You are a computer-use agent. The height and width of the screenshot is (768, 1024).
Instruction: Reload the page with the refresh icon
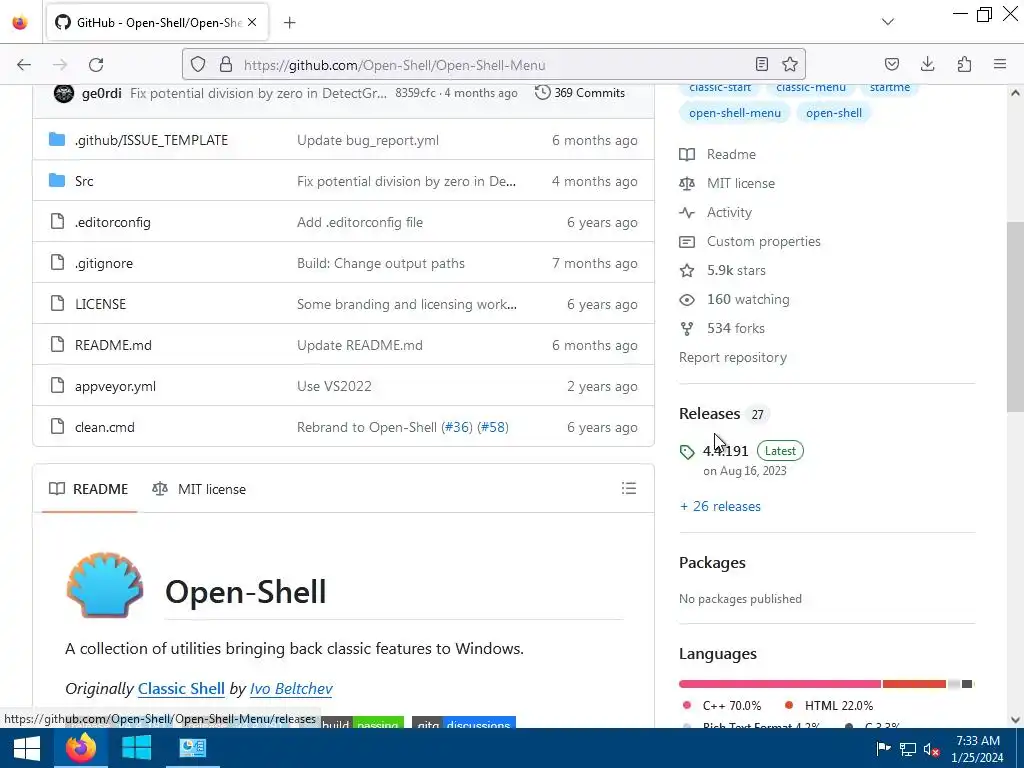[96, 65]
